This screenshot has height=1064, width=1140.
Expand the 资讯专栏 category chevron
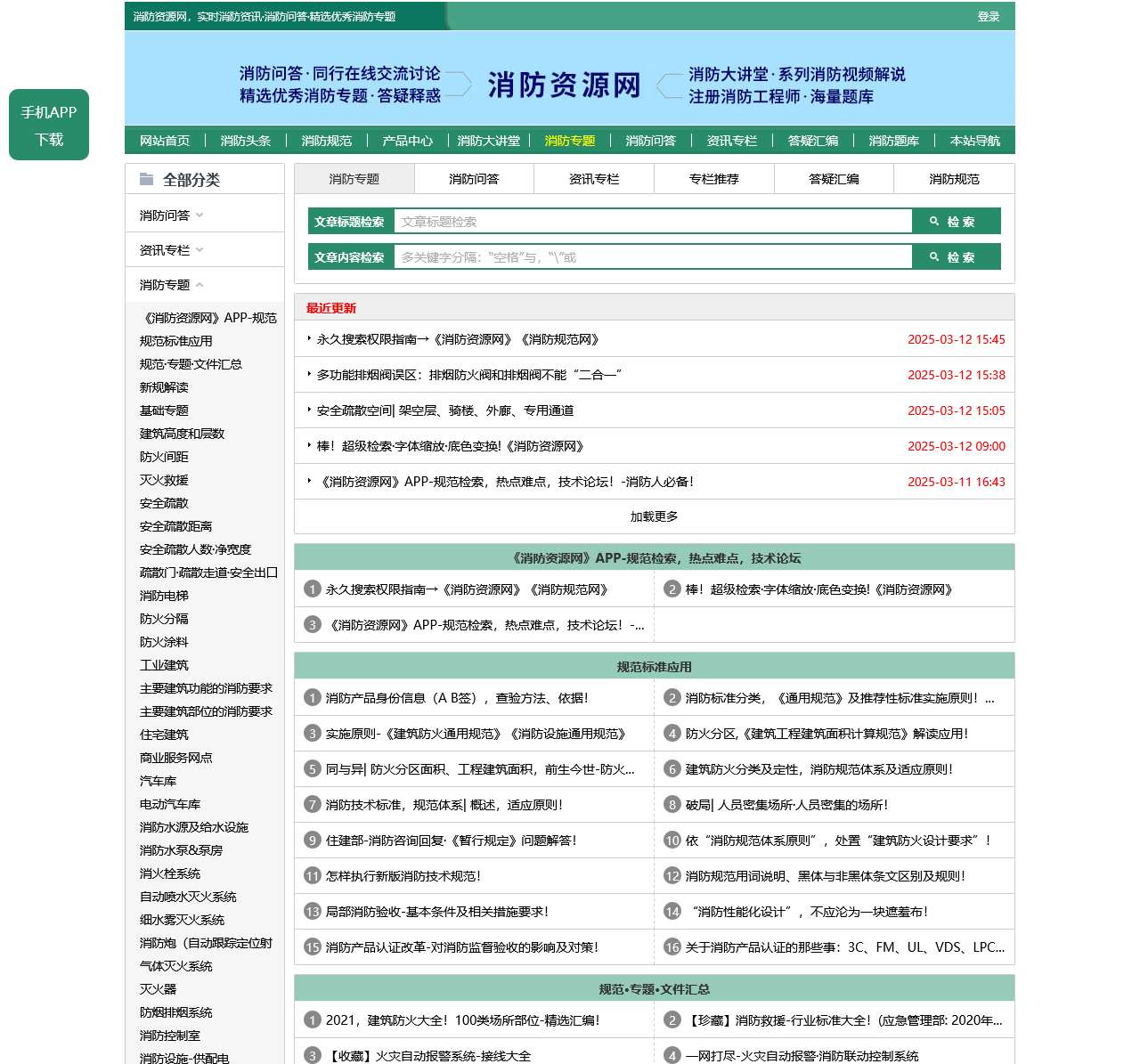199,249
